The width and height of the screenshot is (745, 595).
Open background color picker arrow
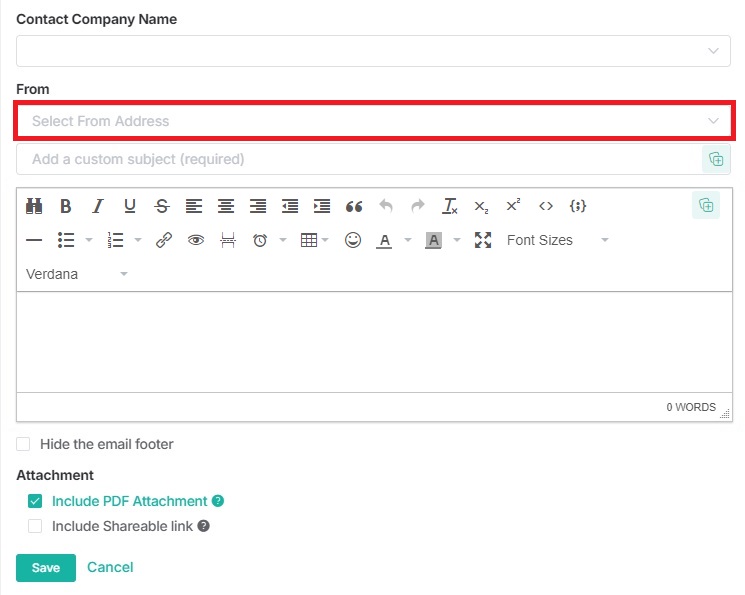[457, 240]
